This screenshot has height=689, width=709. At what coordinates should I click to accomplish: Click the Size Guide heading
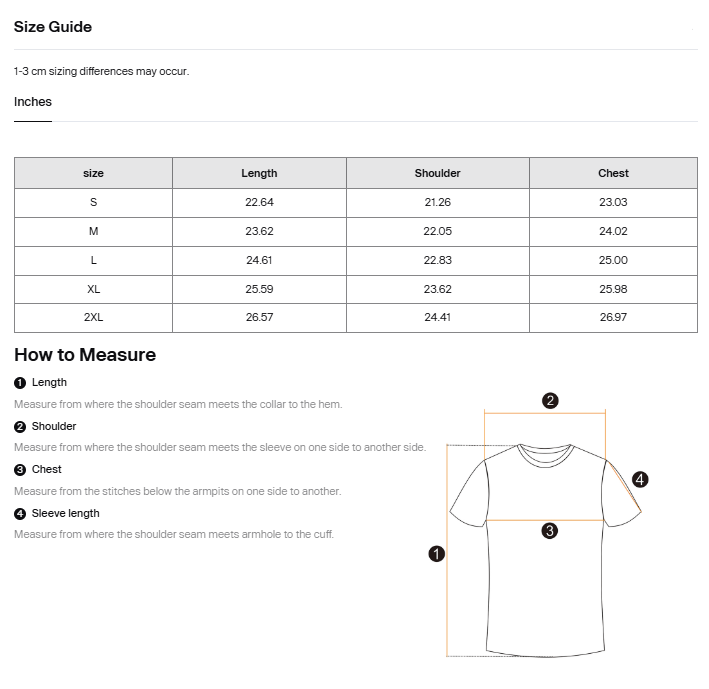point(53,27)
